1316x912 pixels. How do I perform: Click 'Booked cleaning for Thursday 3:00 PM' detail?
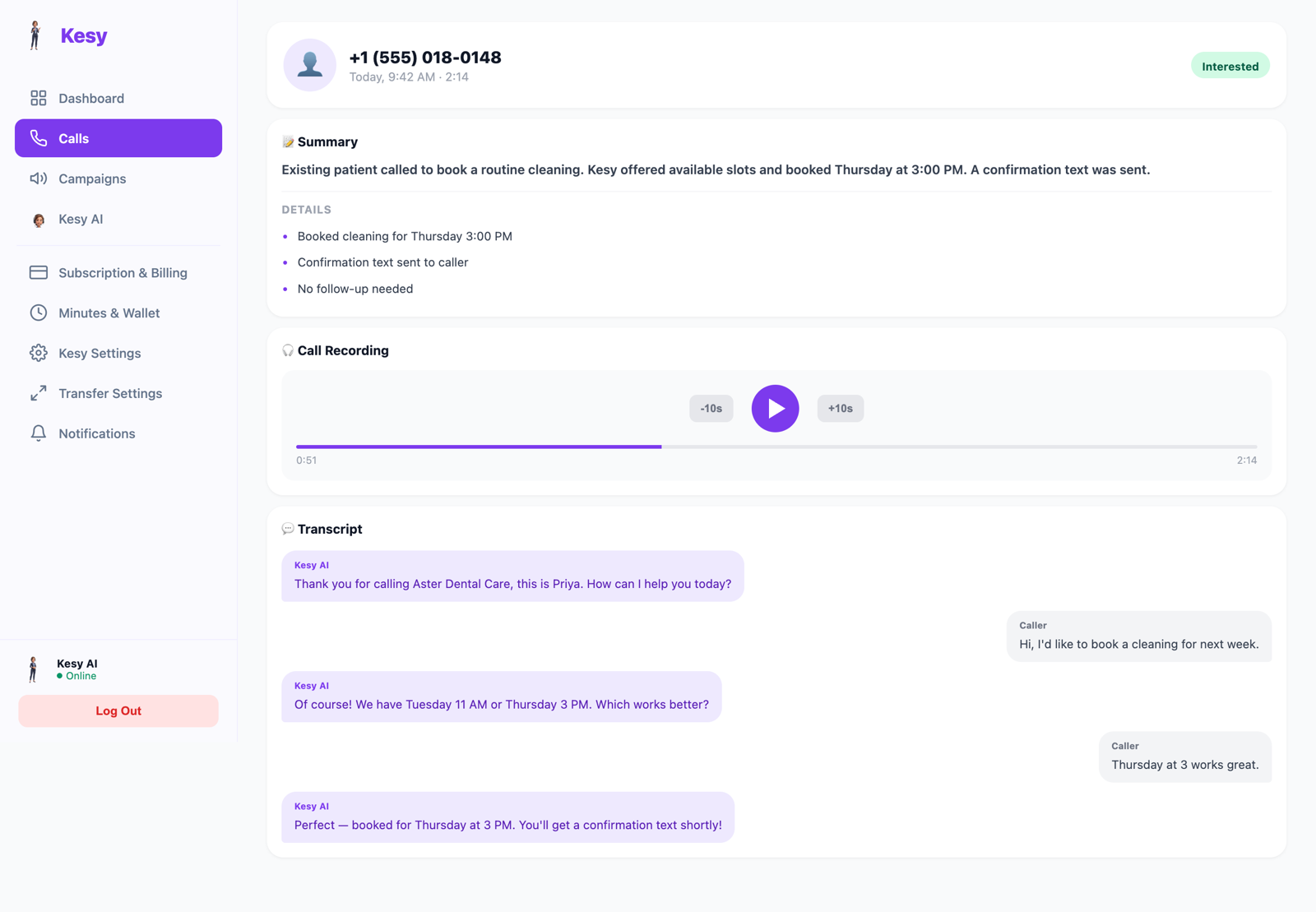point(405,236)
